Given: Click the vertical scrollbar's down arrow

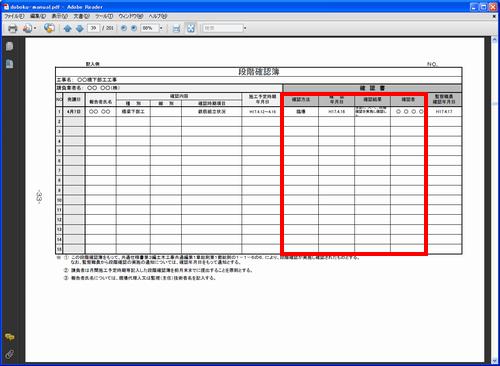Looking at the screenshot, I should coord(494,360).
